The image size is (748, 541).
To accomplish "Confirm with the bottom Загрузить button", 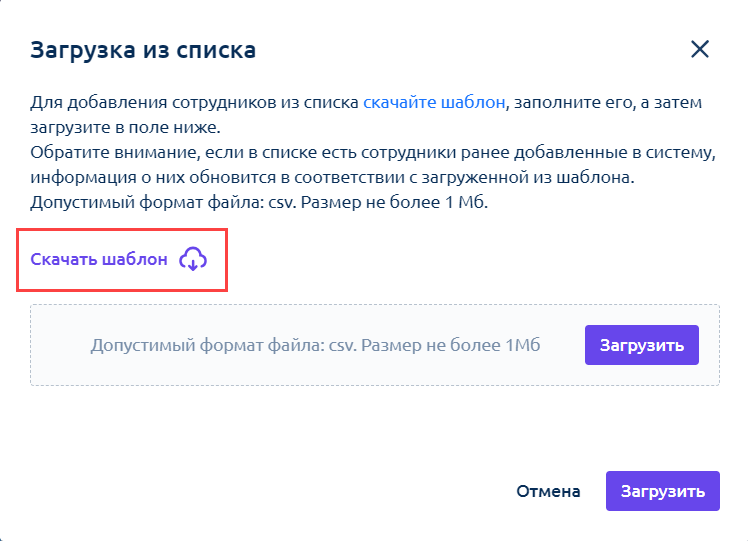I will pyautogui.click(x=663, y=491).
